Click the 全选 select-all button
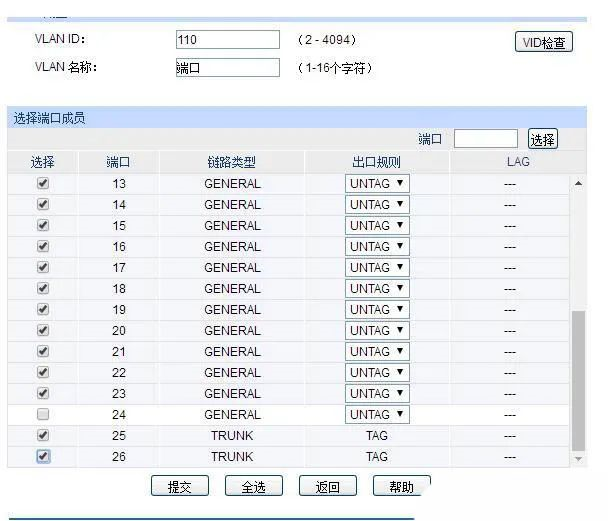The width and height of the screenshot is (608, 521). [254, 486]
